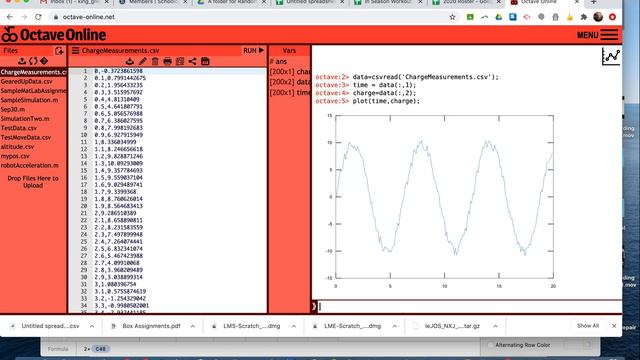Open a new browser tab with plus button
The height and width of the screenshot is (360, 640).
593,2
